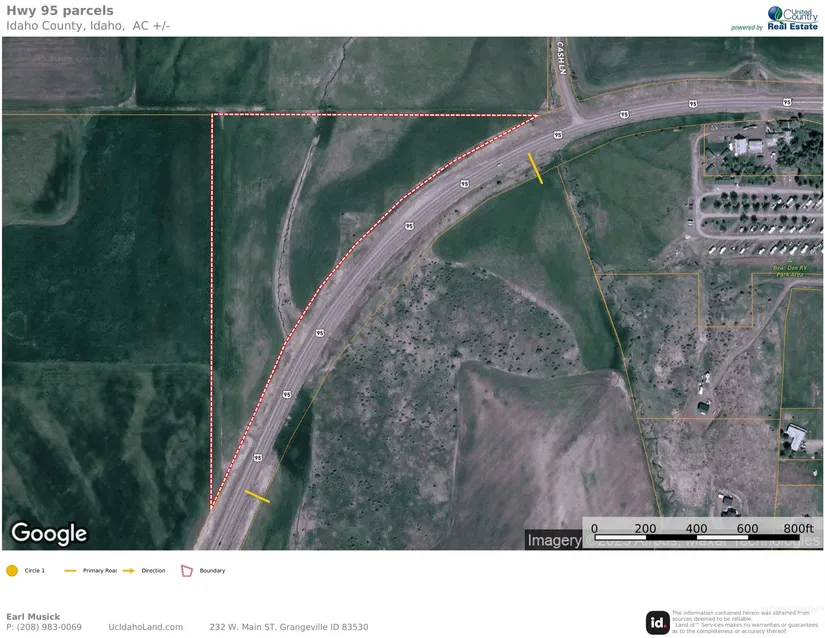
Task: Click the yellow marker line near the northeast corner
Action: (537, 168)
